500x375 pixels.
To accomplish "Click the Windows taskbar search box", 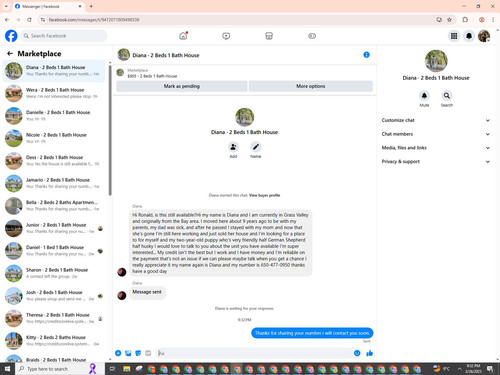I will pyautogui.click(x=60, y=369).
